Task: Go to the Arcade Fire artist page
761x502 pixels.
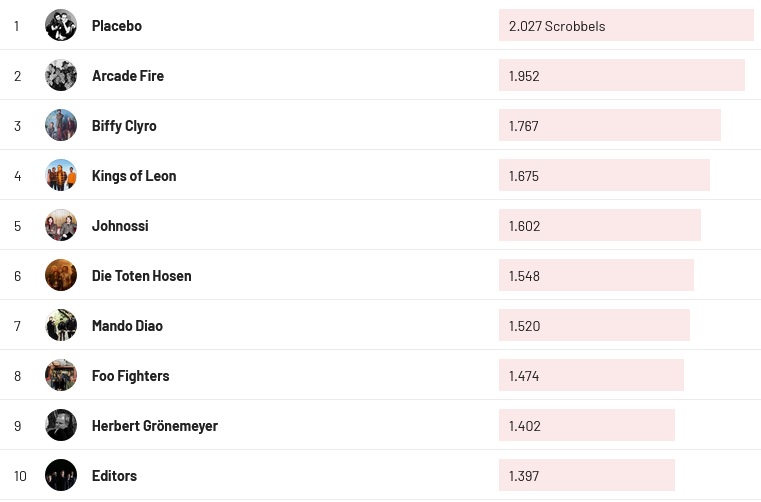Action: [x=128, y=76]
